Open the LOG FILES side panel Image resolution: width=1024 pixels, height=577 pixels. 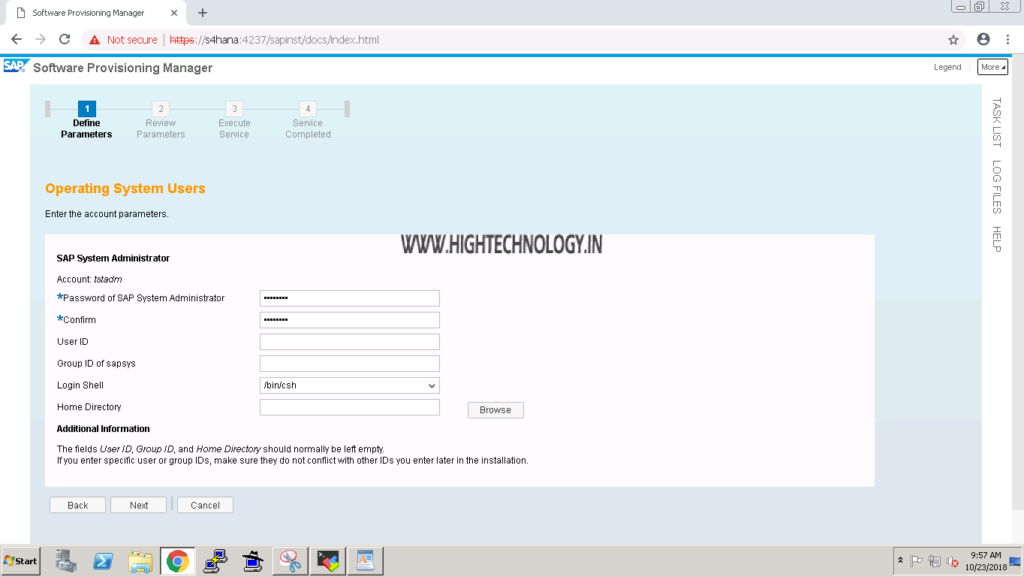click(997, 187)
